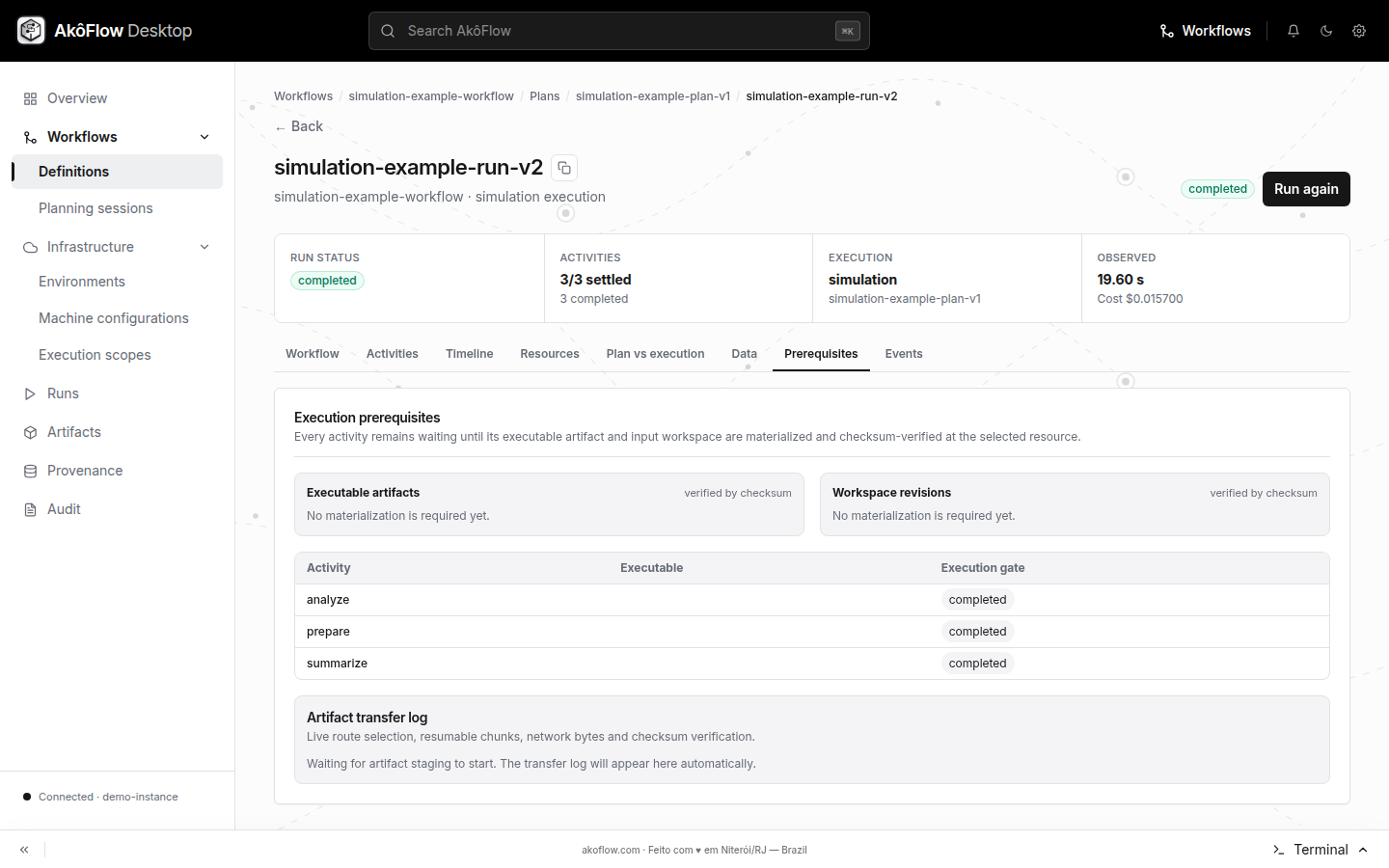The image size is (1389, 868).
Task: Open the settings gear icon
Action: coord(1359,31)
